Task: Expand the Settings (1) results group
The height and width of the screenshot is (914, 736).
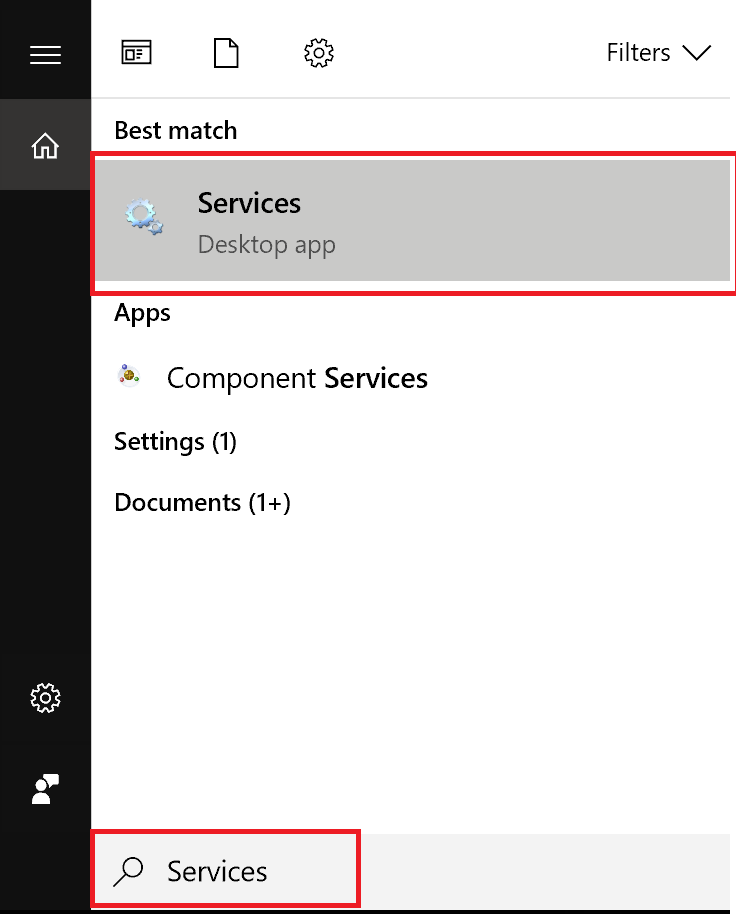Action: pyautogui.click(x=175, y=442)
